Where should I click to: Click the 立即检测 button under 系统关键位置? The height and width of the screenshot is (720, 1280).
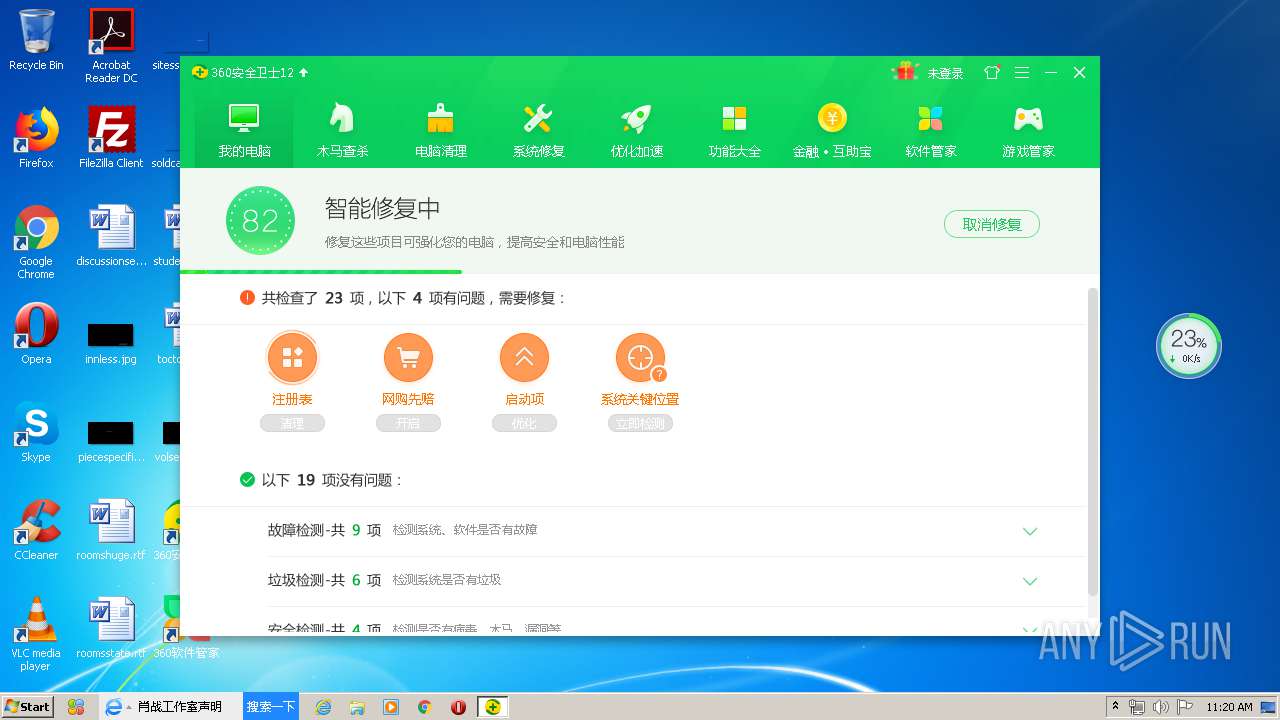(x=640, y=423)
